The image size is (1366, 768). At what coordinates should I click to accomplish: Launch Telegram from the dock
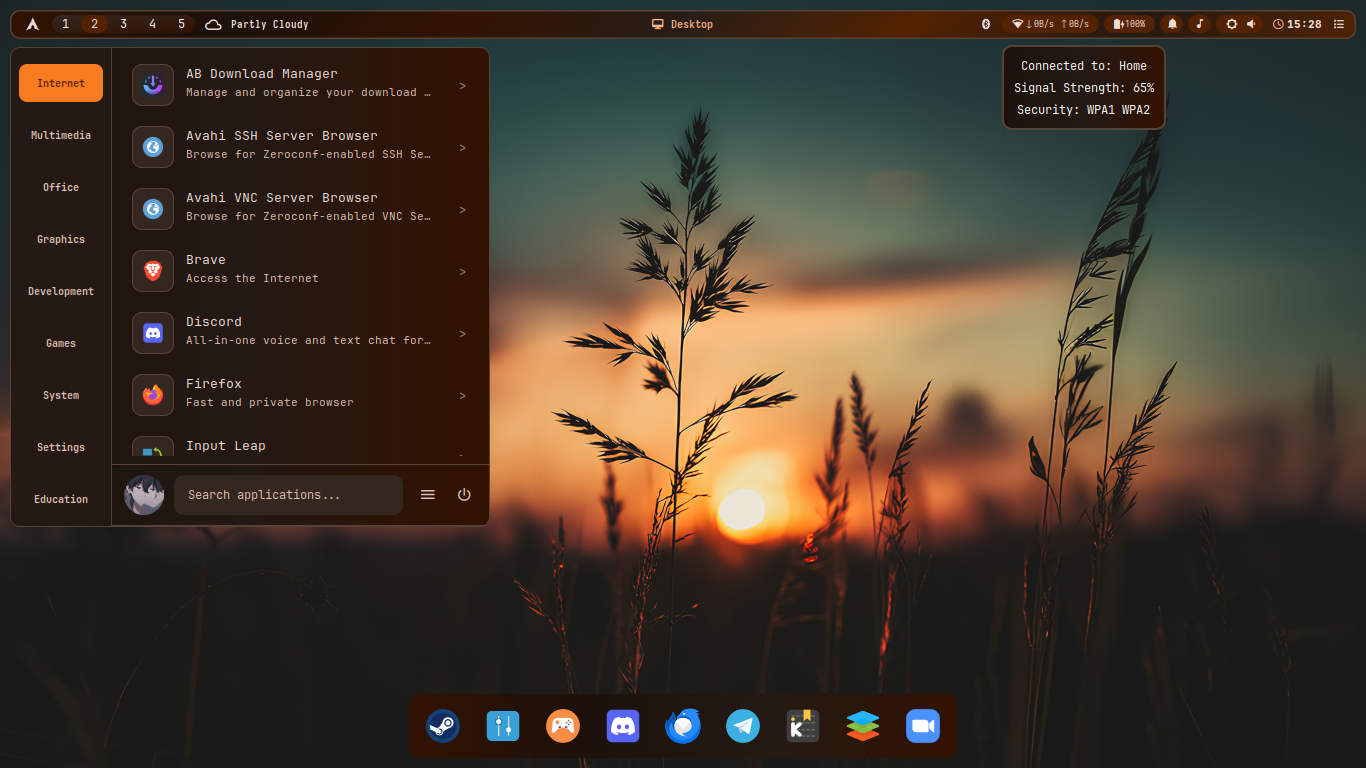pyautogui.click(x=743, y=726)
